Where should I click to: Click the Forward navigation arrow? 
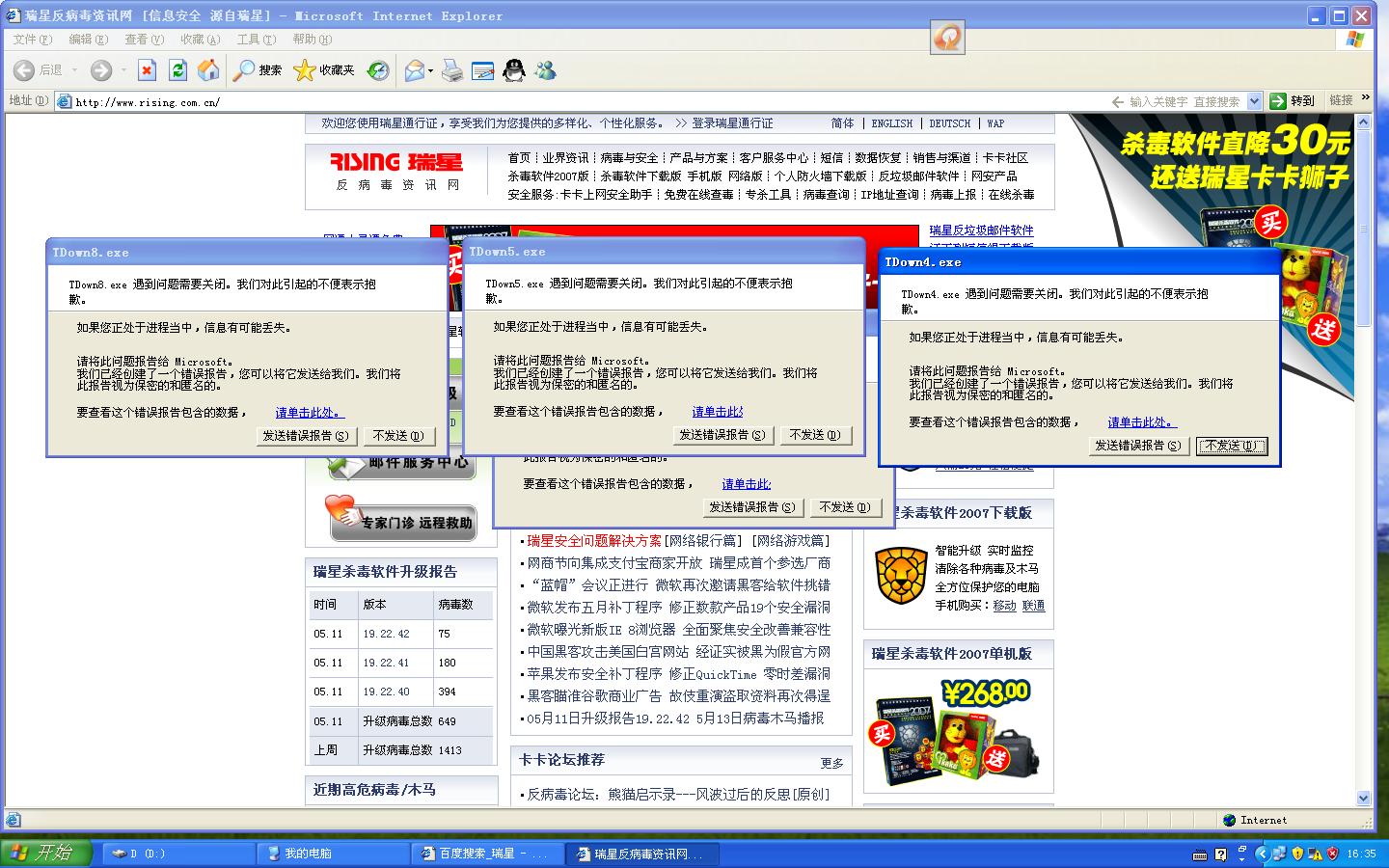100,69
